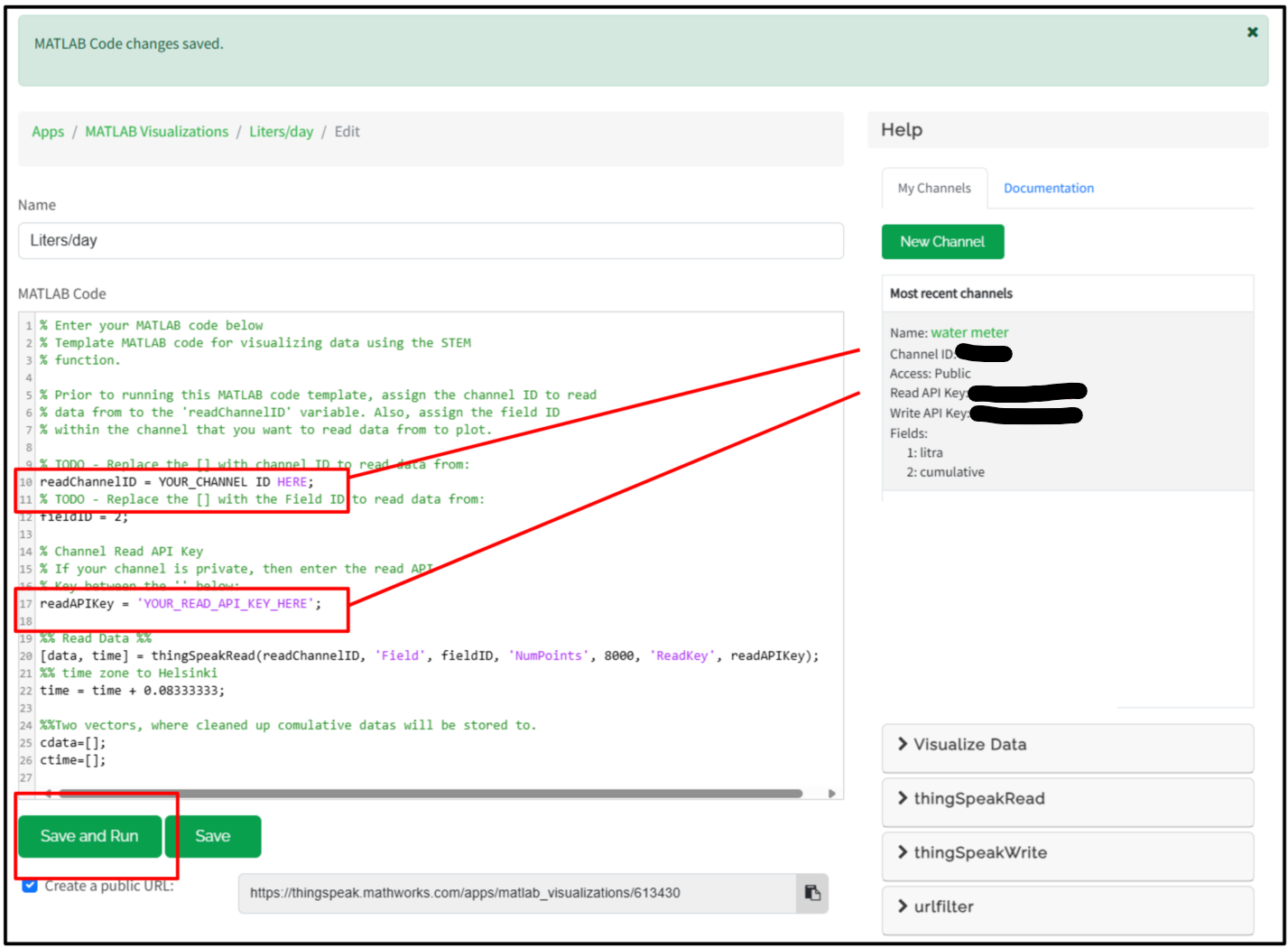Image resolution: width=1288 pixels, height=948 pixels.
Task: Click comment line starting '% Prior to running'
Action: [x=318, y=395]
